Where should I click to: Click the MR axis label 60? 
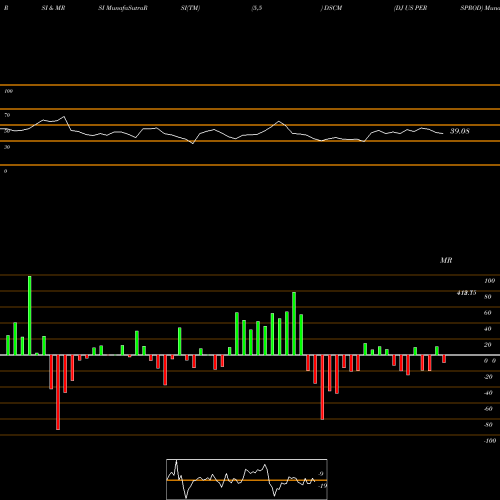point(488,313)
